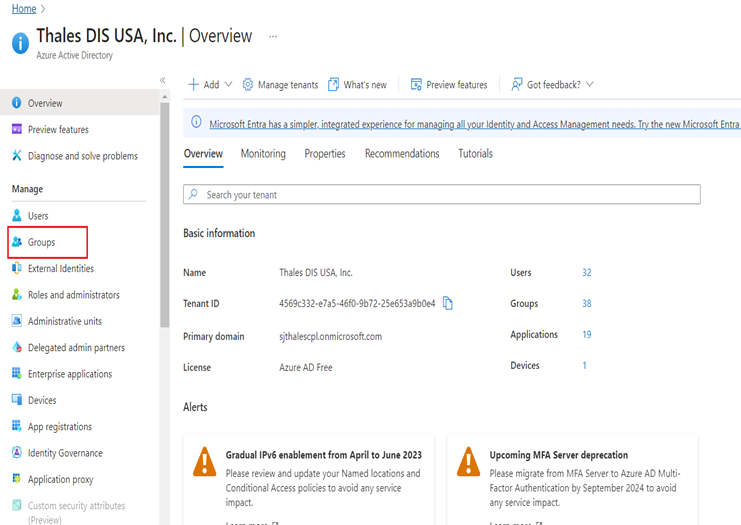This screenshot has height=525, width=741.
Task: Click the copy Tenant ID icon
Action: pyautogui.click(x=448, y=303)
